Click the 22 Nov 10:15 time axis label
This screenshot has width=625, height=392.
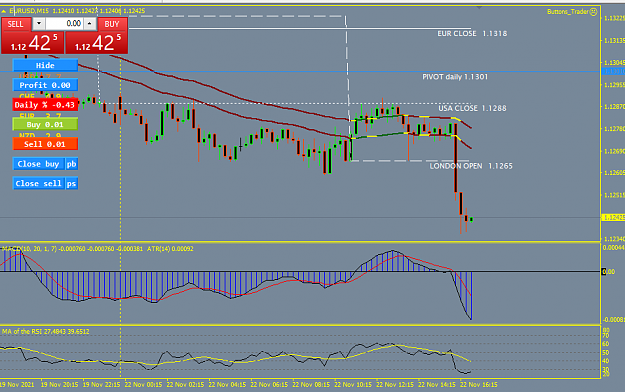[x=353, y=385]
